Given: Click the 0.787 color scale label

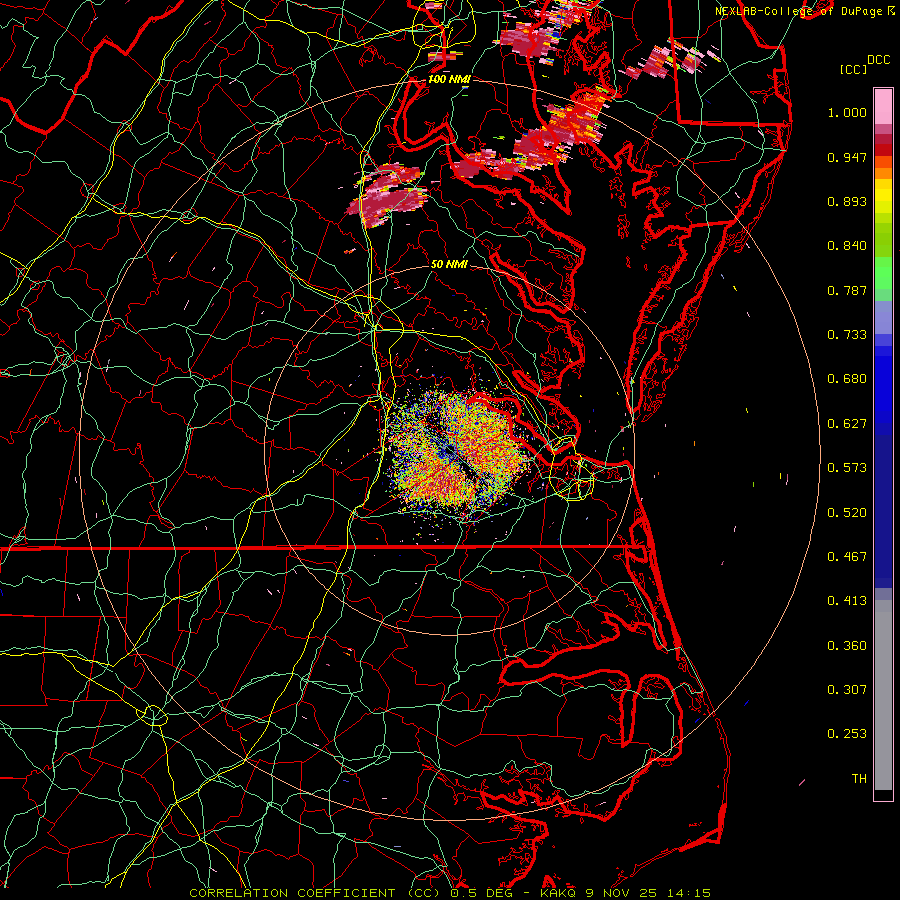Looking at the screenshot, I should click(847, 290).
